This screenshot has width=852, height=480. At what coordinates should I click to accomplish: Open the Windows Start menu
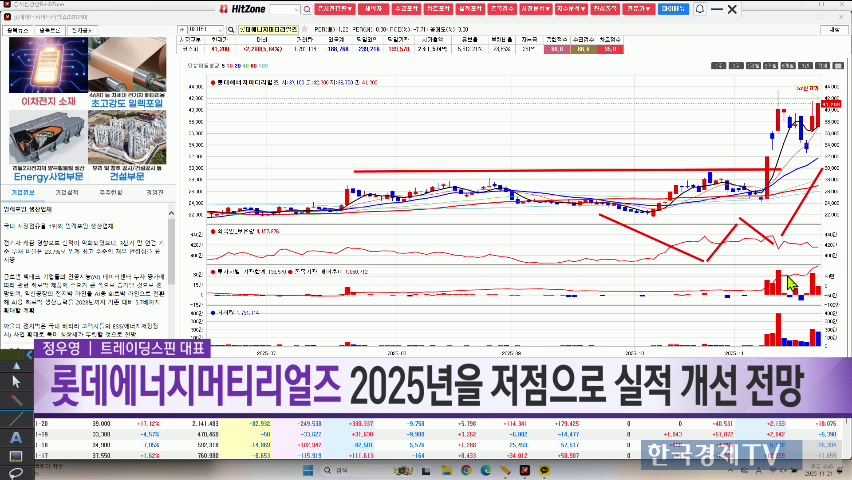pos(308,469)
